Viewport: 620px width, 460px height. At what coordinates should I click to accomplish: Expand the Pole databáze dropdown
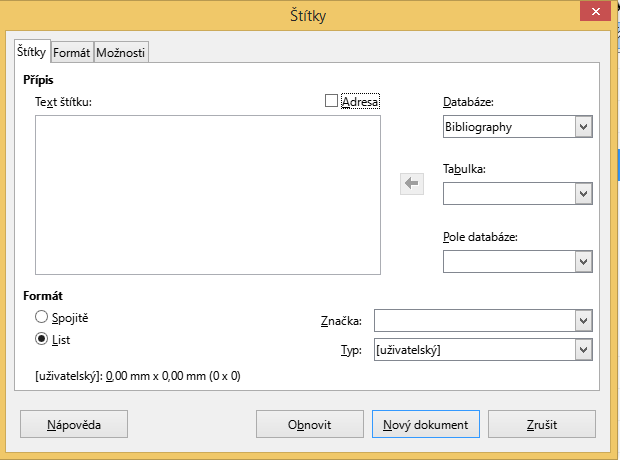pyautogui.click(x=518, y=261)
